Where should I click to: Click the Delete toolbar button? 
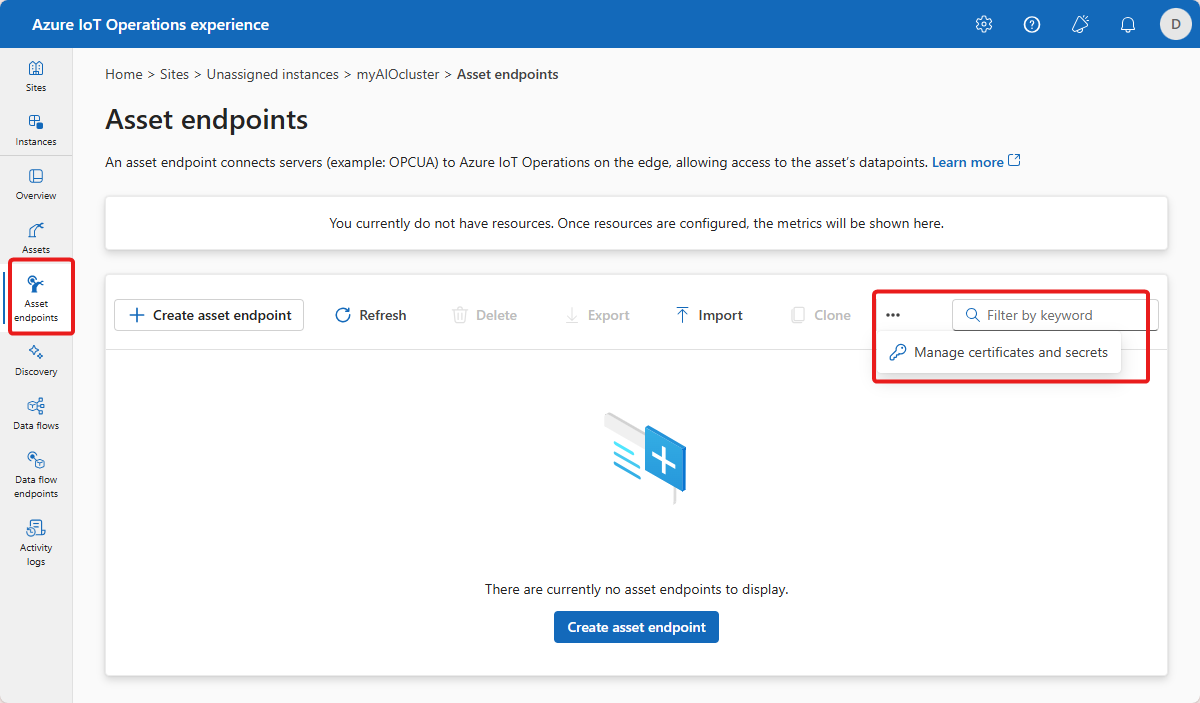[x=485, y=315]
